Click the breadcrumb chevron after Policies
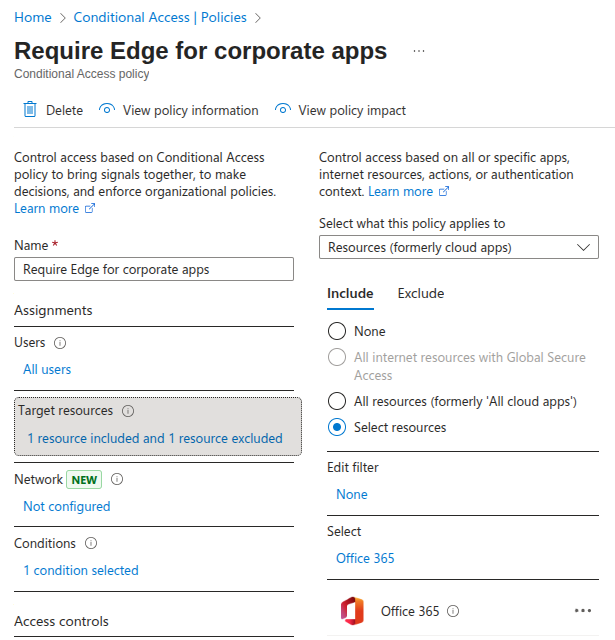Image resolution: width=615 pixels, height=640 pixels. [258, 18]
